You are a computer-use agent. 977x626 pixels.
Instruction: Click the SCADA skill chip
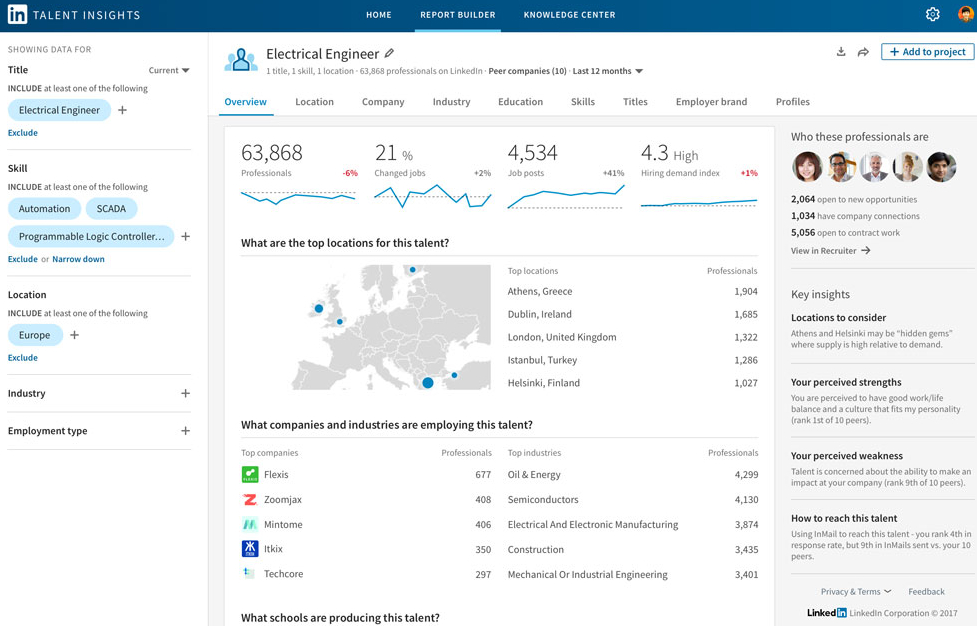pyautogui.click(x=112, y=209)
